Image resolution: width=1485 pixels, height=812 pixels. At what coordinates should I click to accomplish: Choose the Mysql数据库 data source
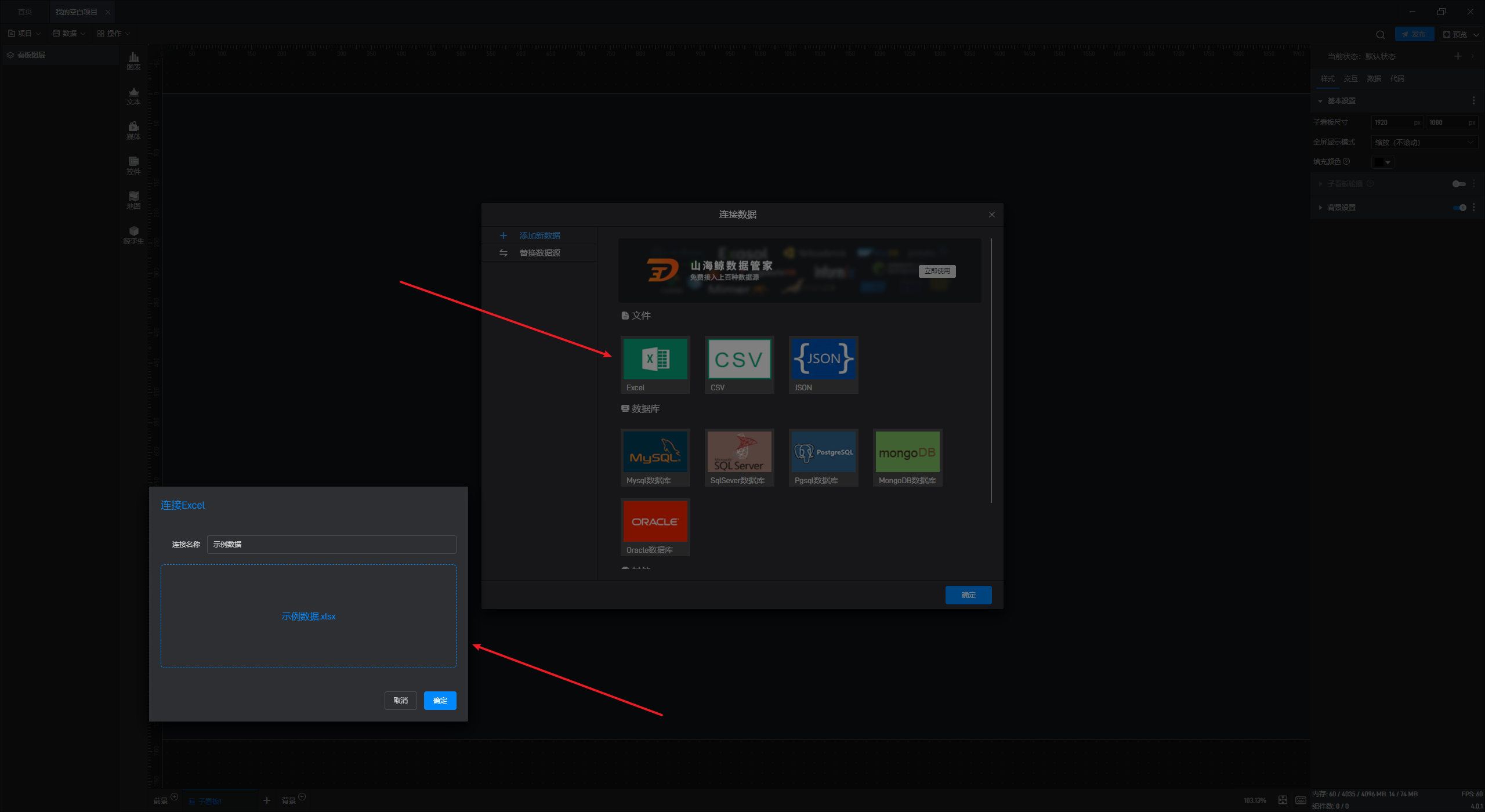(x=655, y=458)
